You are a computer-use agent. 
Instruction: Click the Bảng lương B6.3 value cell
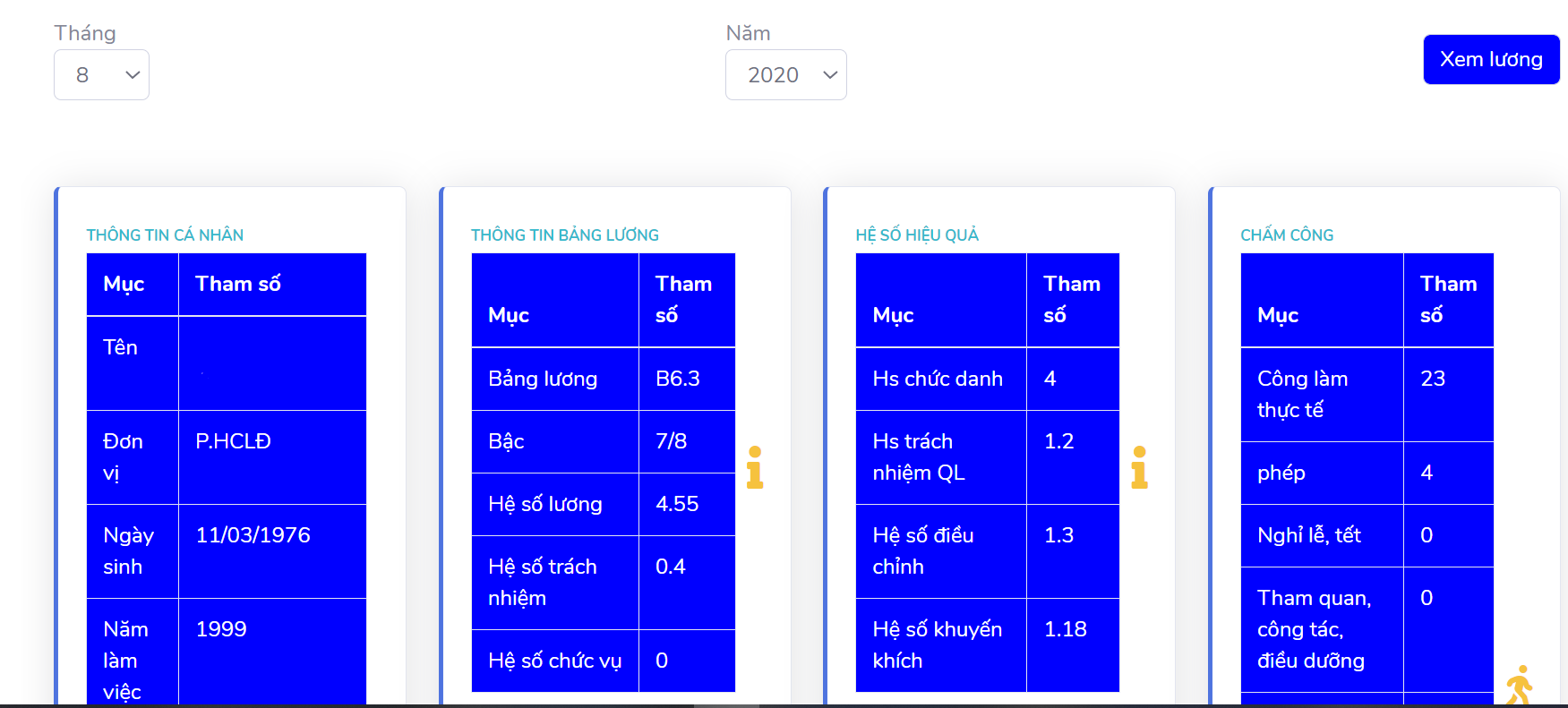687,379
